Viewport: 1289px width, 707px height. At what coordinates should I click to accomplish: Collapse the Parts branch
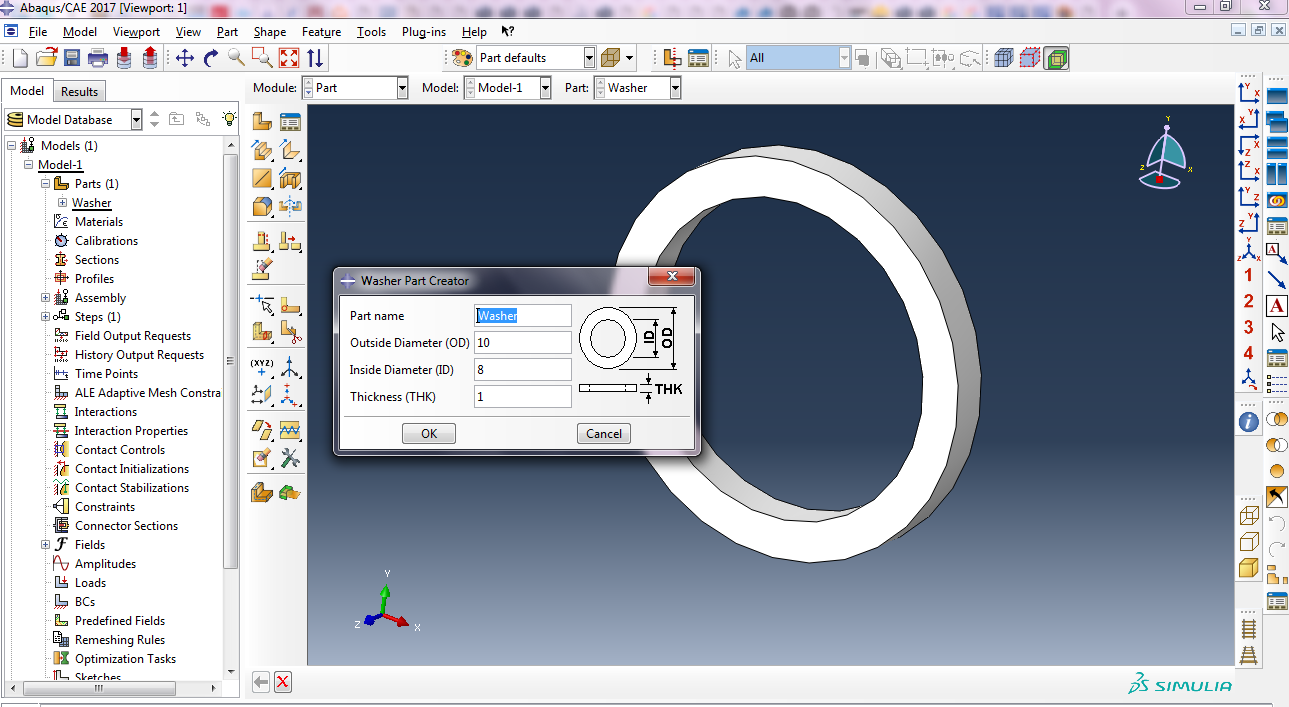[x=45, y=183]
